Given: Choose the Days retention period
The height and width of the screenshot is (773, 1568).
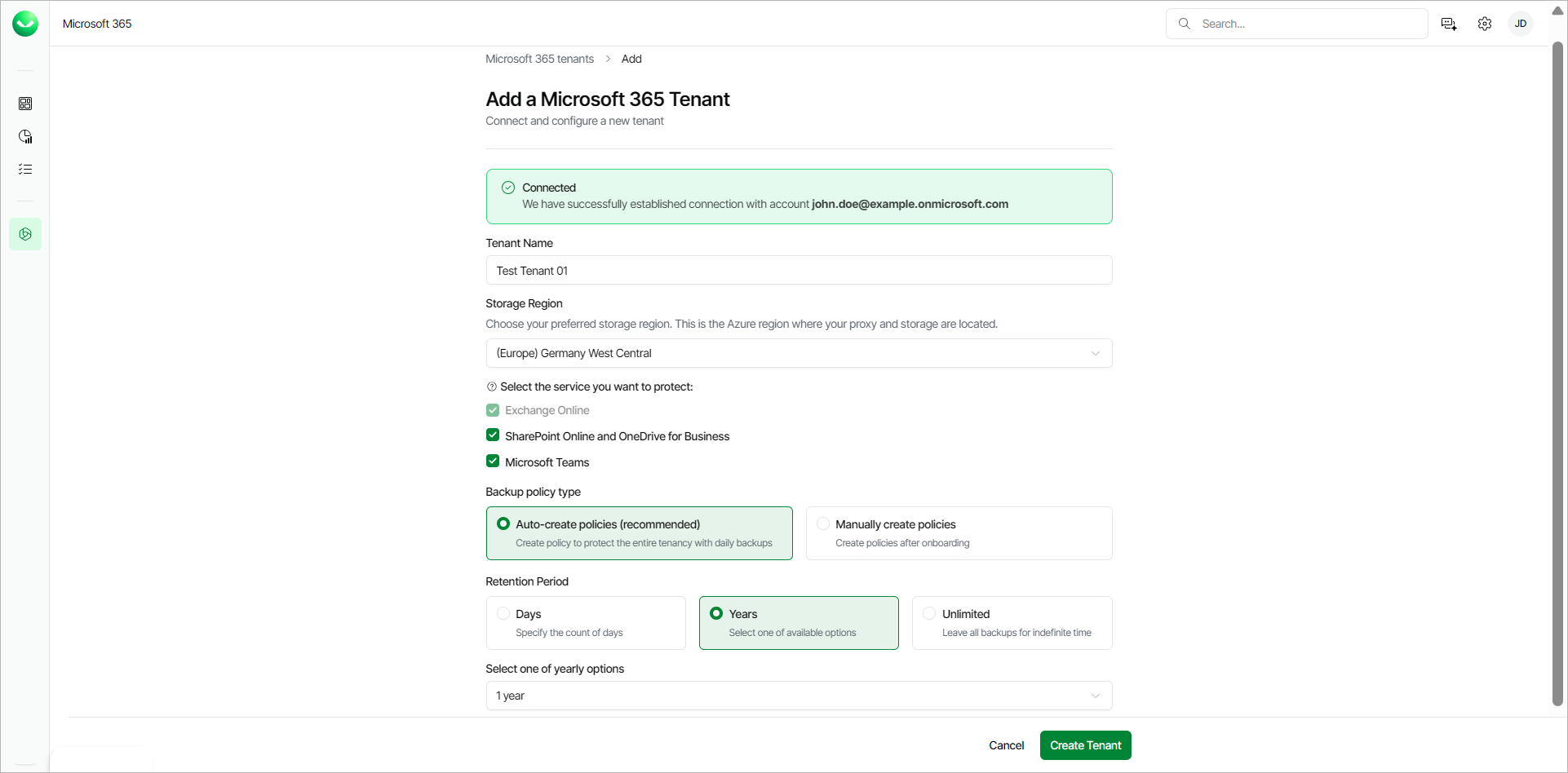Looking at the screenshot, I should (503, 614).
